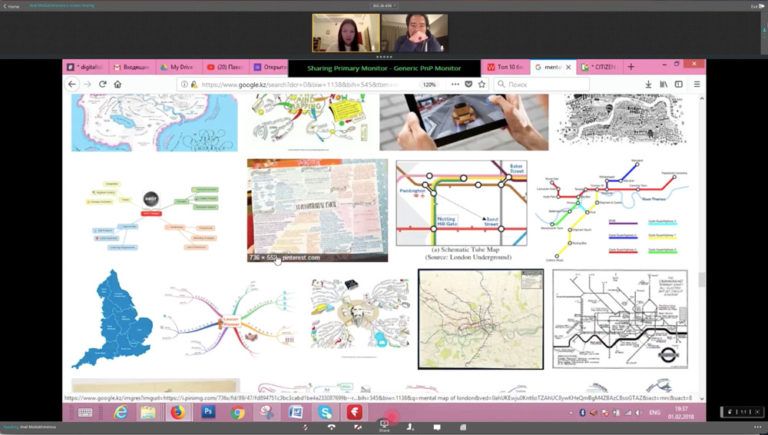Image resolution: width=768 pixels, height=435 pixels.
Task: Select the woman's video thumbnail
Action: point(346,32)
